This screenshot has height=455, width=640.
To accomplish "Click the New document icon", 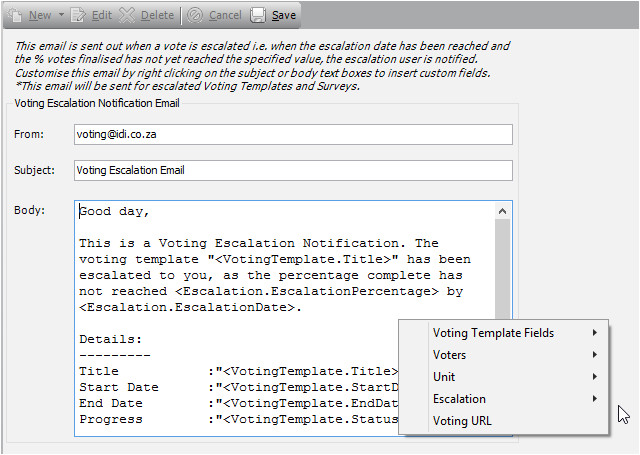I will point(15,15).
